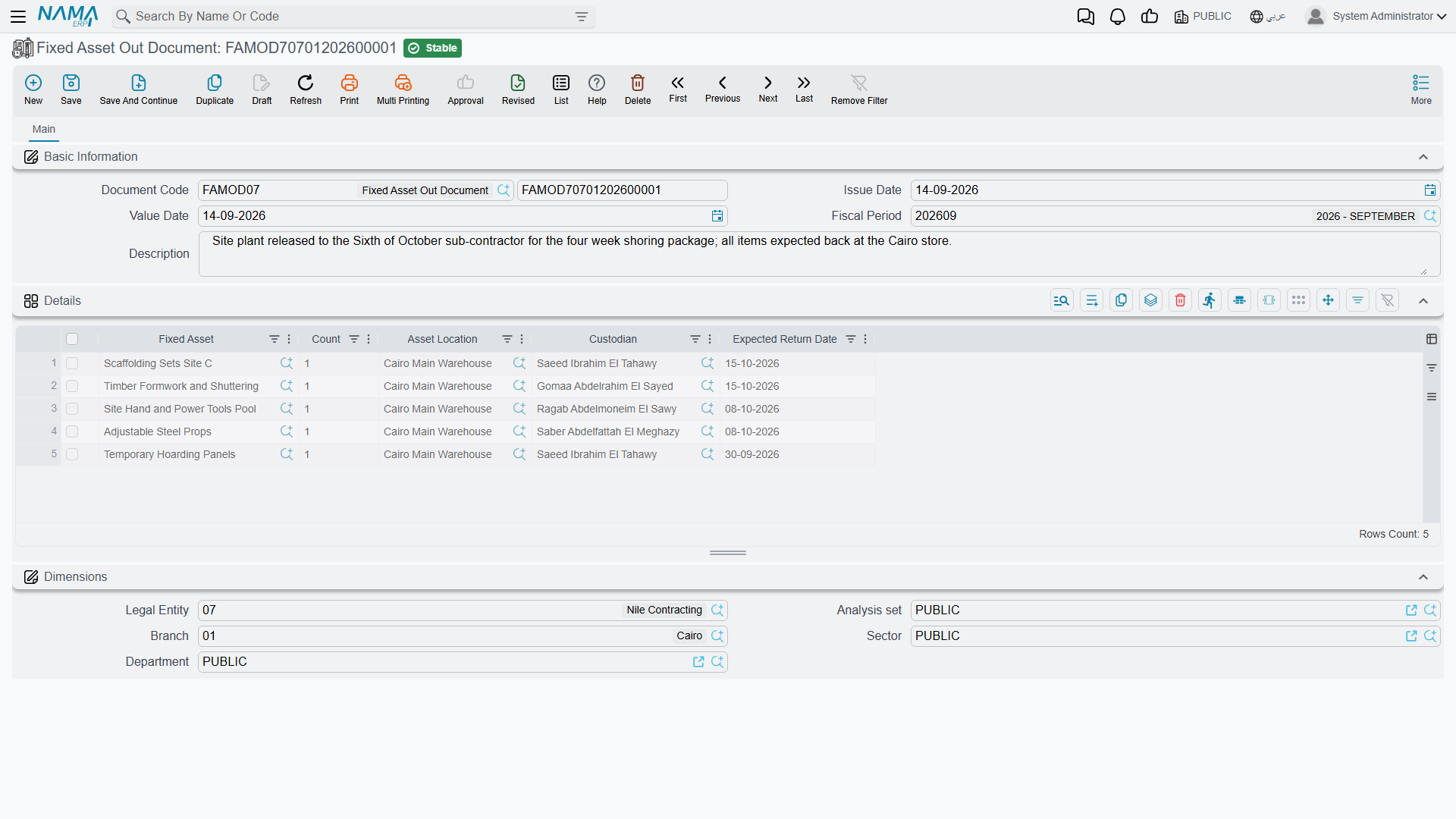The height and width of the screenshot is (819, 1456).
Task: Click the Description text area
Action: coord(819,254)
